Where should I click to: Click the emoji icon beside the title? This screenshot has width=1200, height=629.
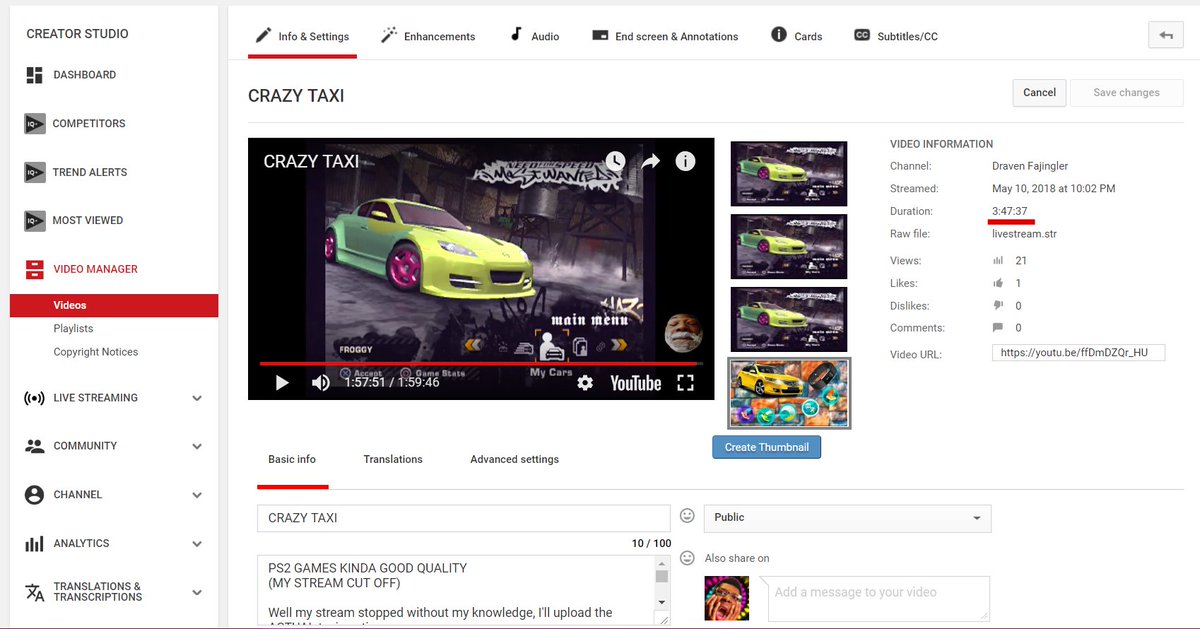[687, 516]
